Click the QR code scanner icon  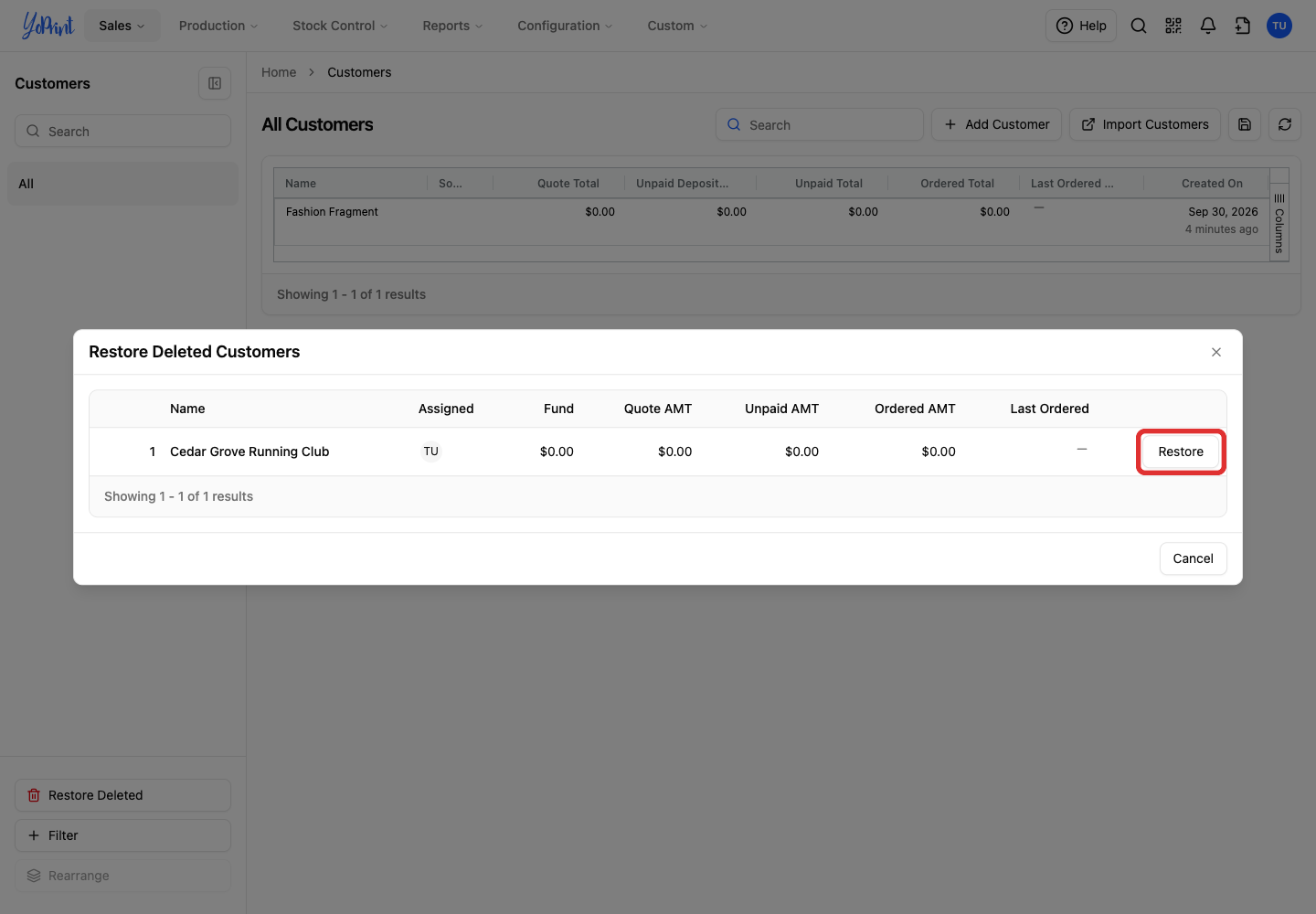[1173, 26]
